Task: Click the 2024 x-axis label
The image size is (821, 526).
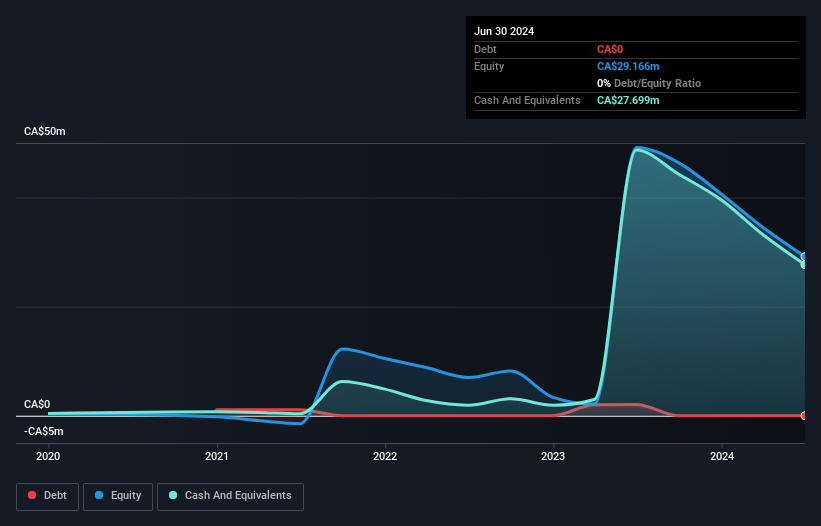Action: 722,456
